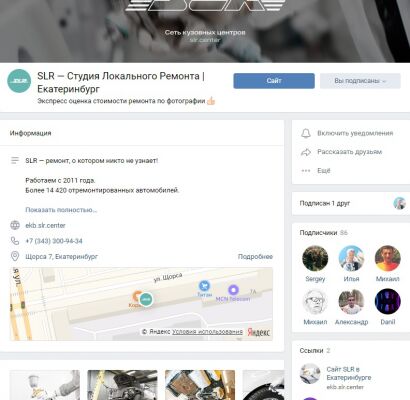The height and width of the screenshot is (400, 410).
Task: Click the status Экспресс оценка стоимости ремонта
Action: click(127, 101)
